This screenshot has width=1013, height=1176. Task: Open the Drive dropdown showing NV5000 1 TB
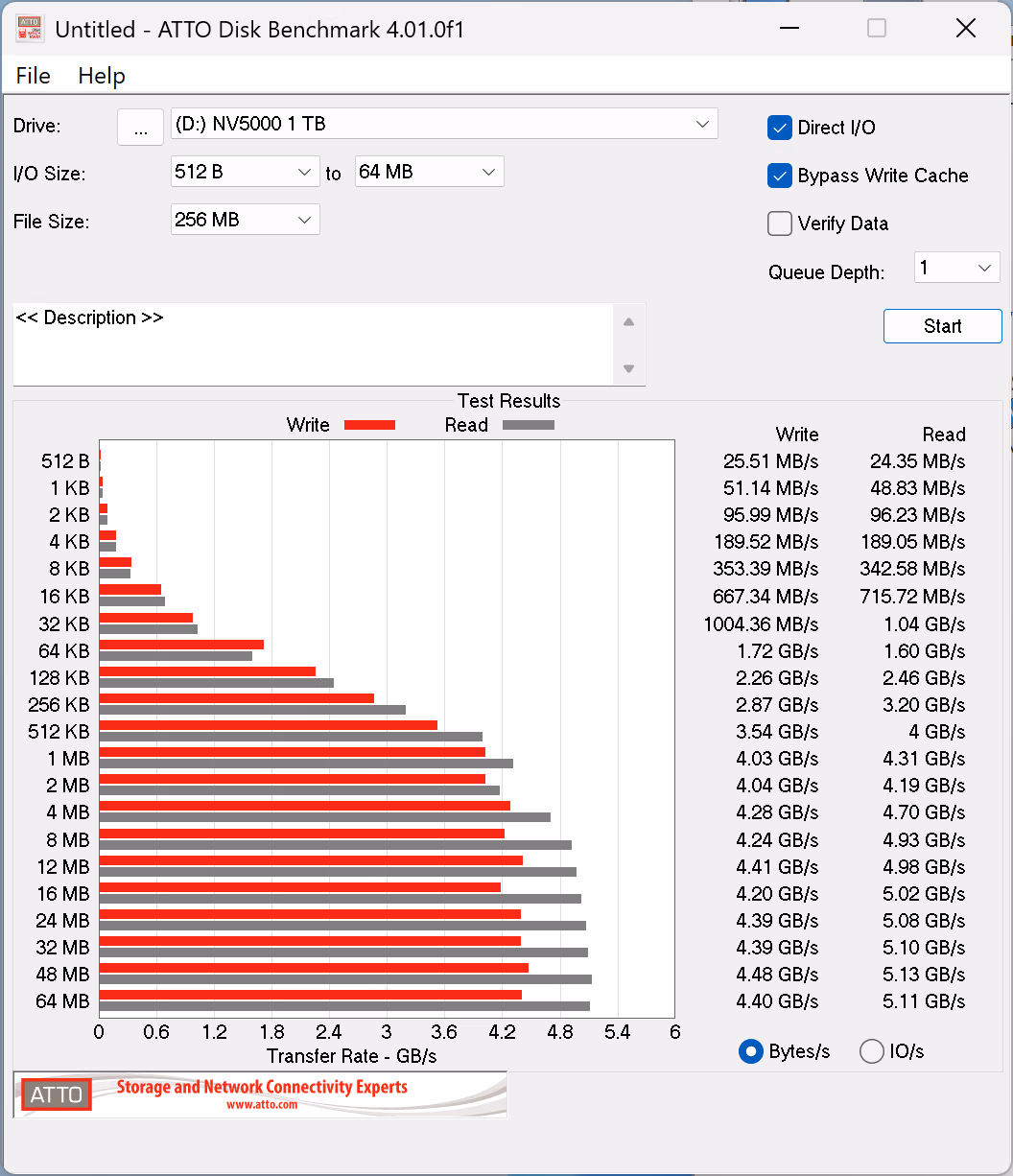(x=444, y=124)
